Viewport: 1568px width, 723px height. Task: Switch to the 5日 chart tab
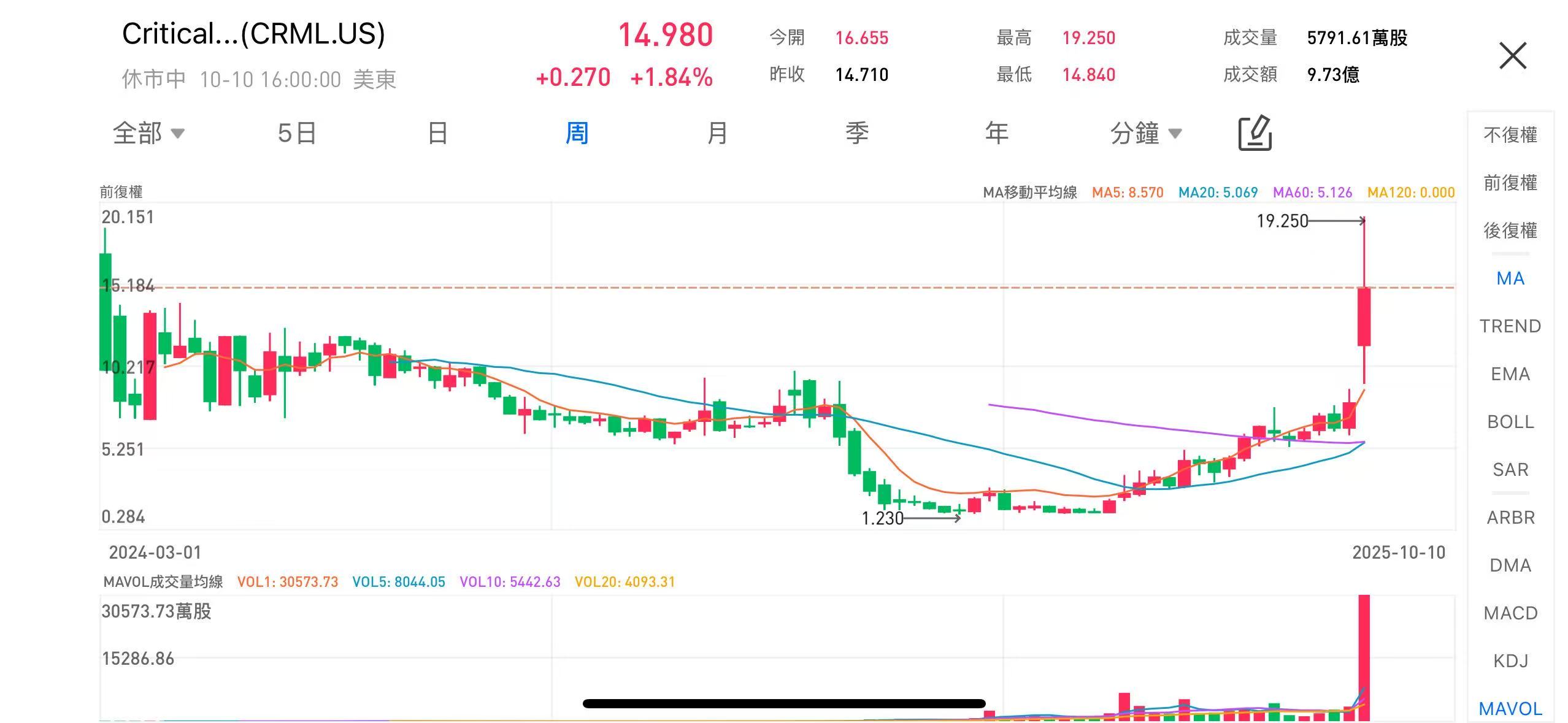(x=296, y=133)
